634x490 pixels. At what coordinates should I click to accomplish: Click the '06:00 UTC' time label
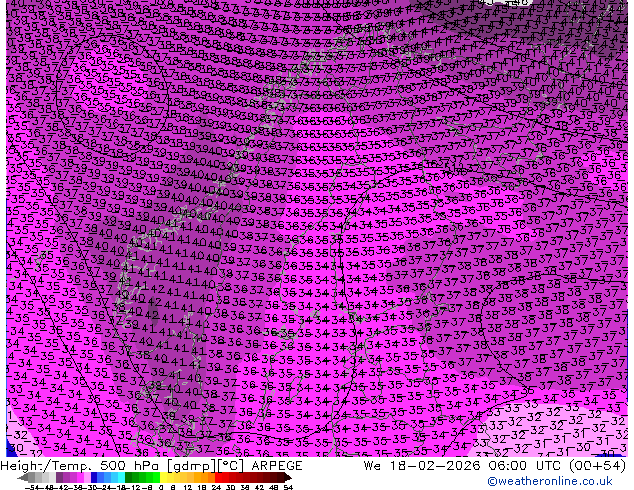524,466
